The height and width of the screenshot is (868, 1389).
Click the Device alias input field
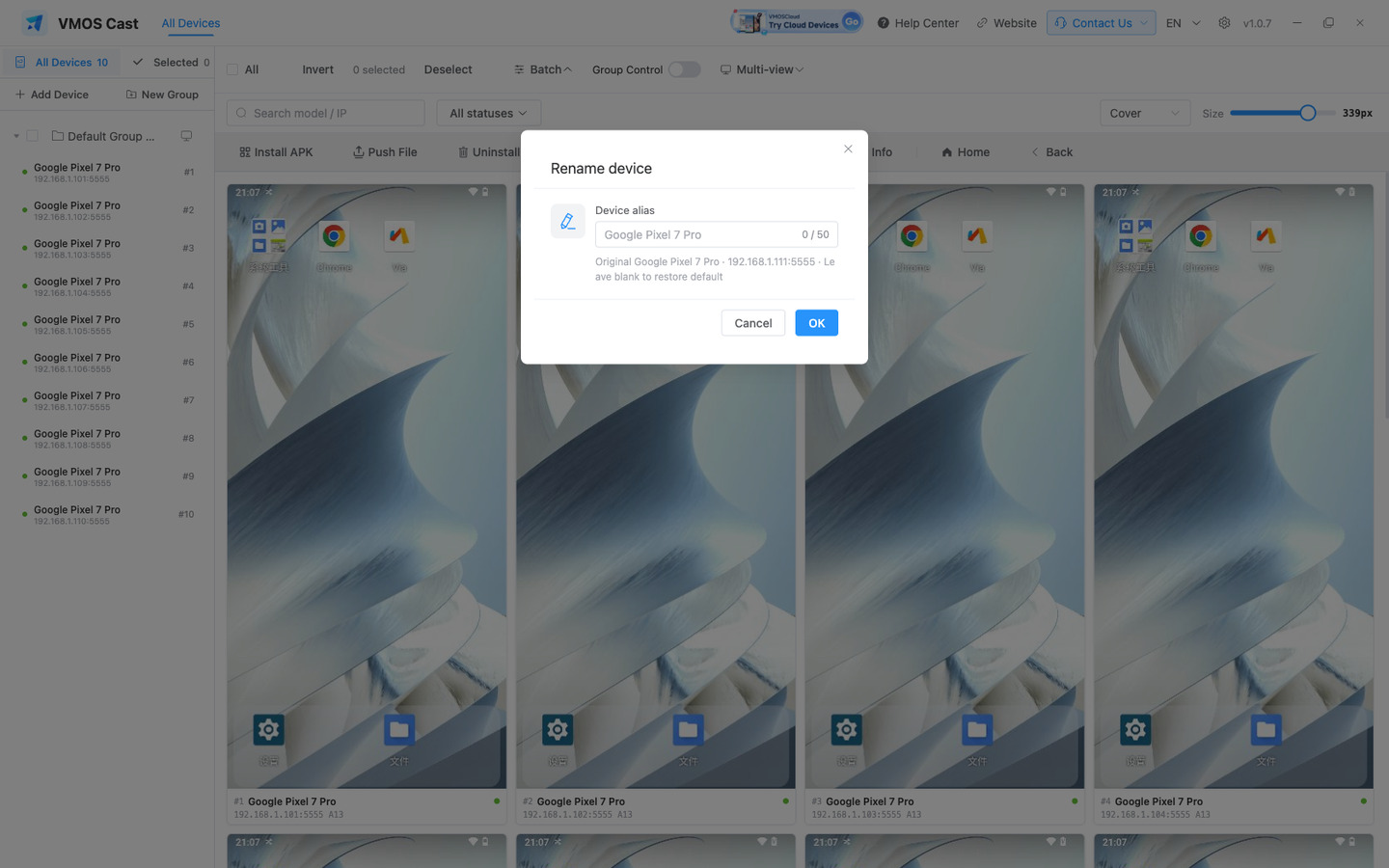click(717, 234)
